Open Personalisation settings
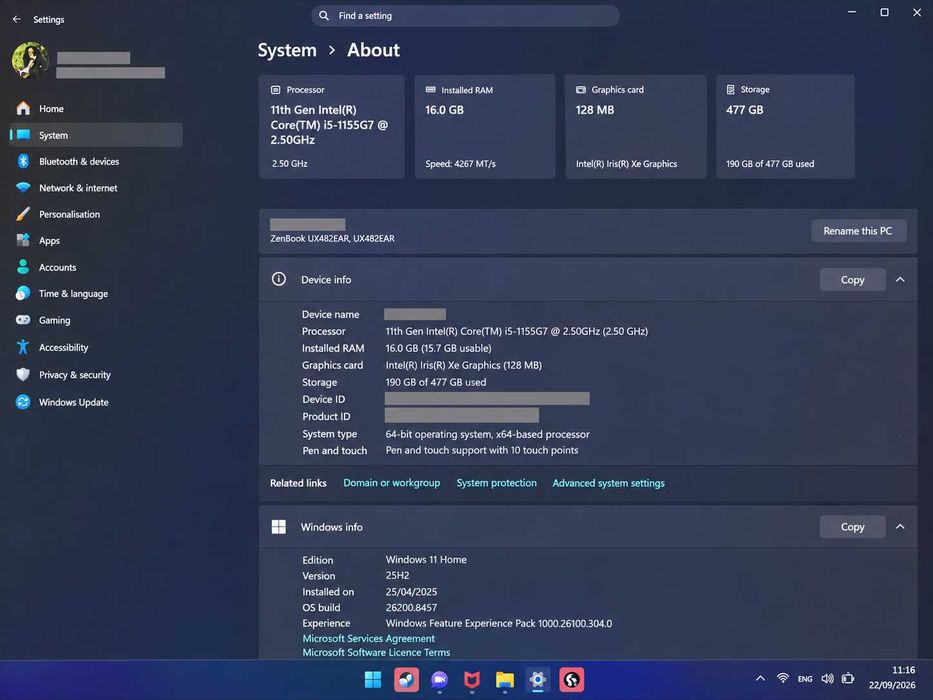The height and width of the screenshot is (700, 933). pyautogui.click(x=96, y=214)
